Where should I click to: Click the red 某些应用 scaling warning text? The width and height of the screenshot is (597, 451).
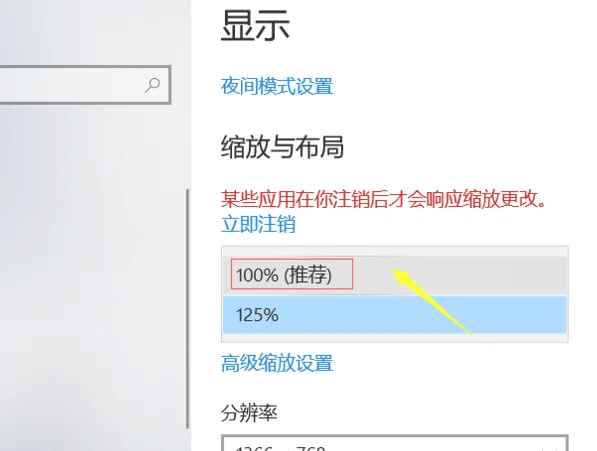coord(383,199)
